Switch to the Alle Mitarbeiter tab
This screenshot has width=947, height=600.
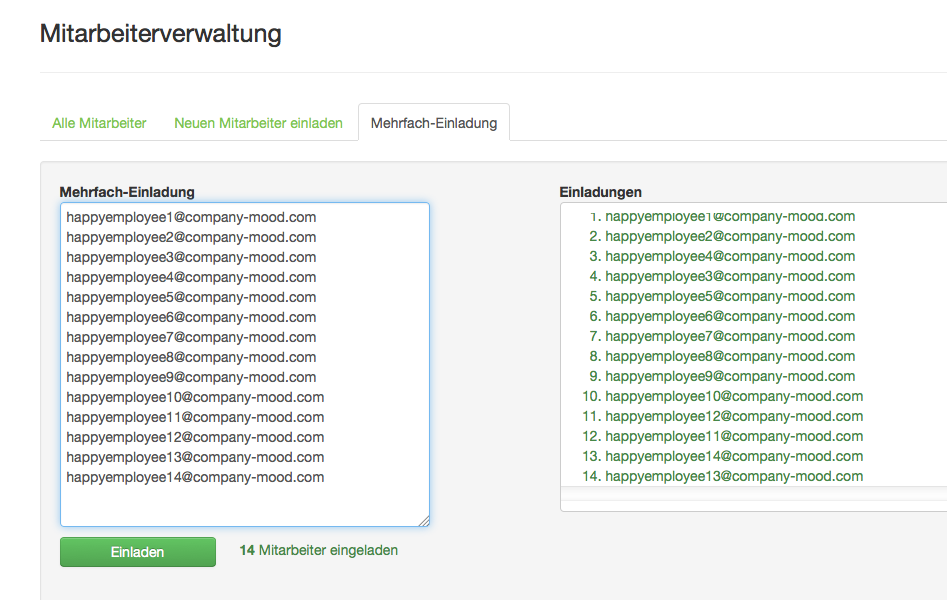99,123
